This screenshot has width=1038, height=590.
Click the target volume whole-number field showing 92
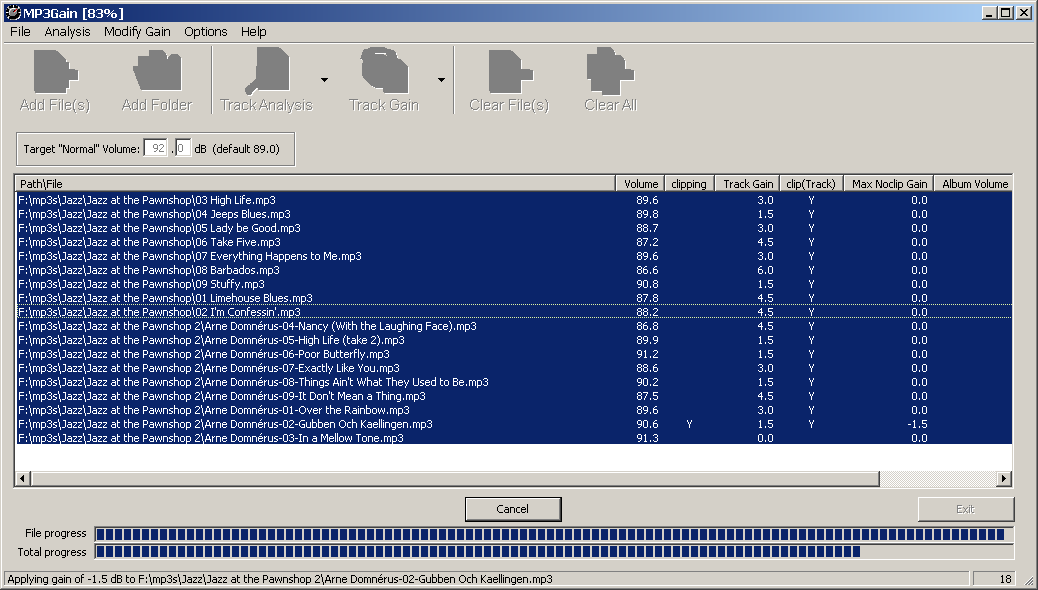(156, 148)
